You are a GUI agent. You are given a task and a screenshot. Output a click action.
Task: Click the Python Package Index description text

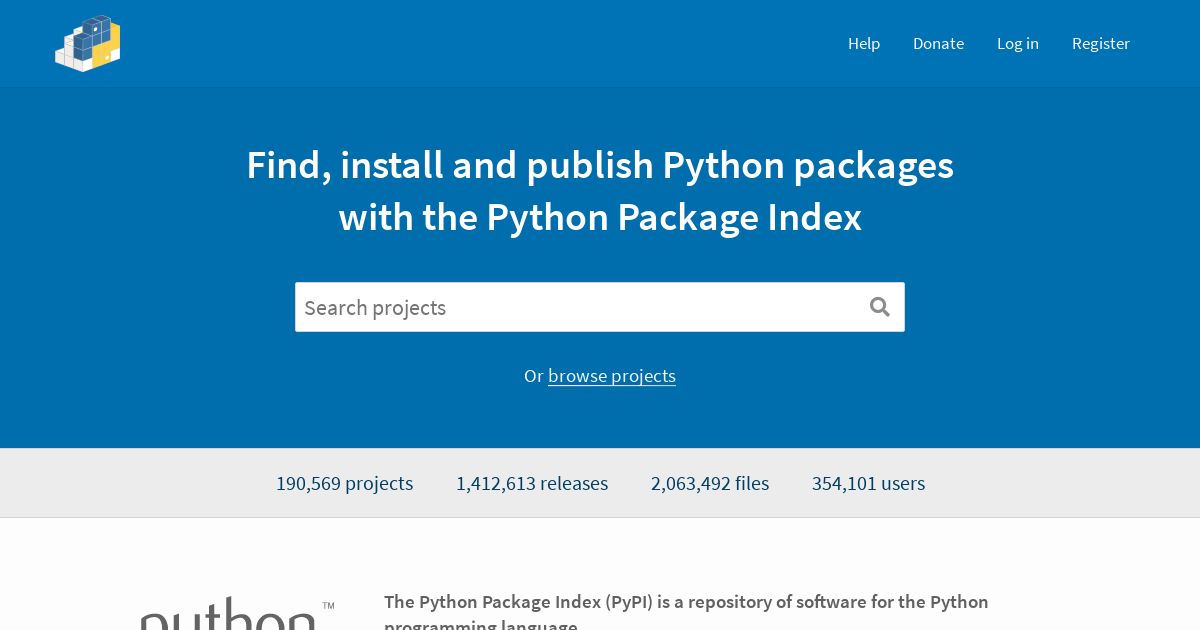(686, 613)
